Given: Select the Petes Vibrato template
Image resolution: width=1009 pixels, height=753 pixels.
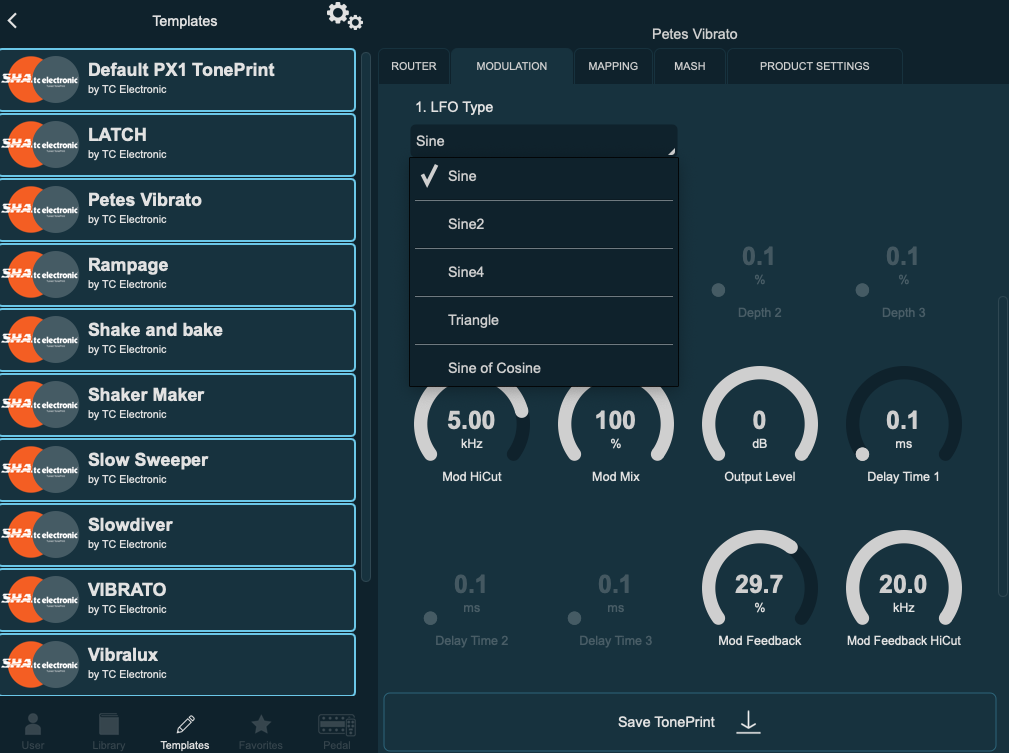Looking at the screenshot, I should coord(178,210).
